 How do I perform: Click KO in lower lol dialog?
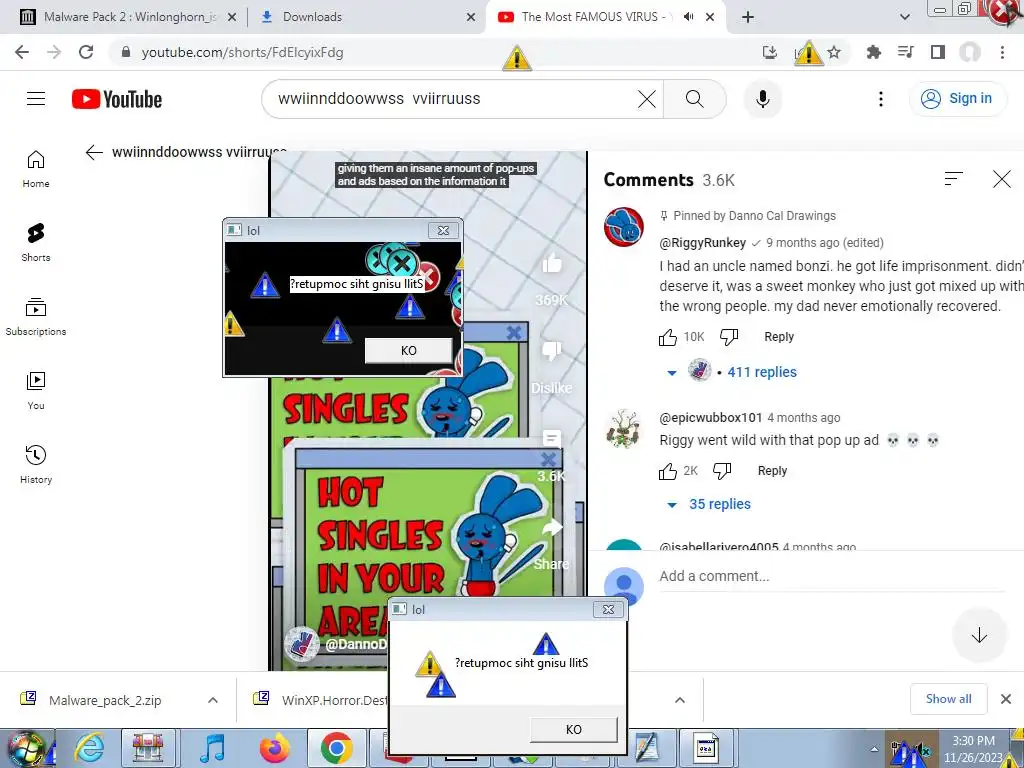pyautogui.click(x=573, y=729)
